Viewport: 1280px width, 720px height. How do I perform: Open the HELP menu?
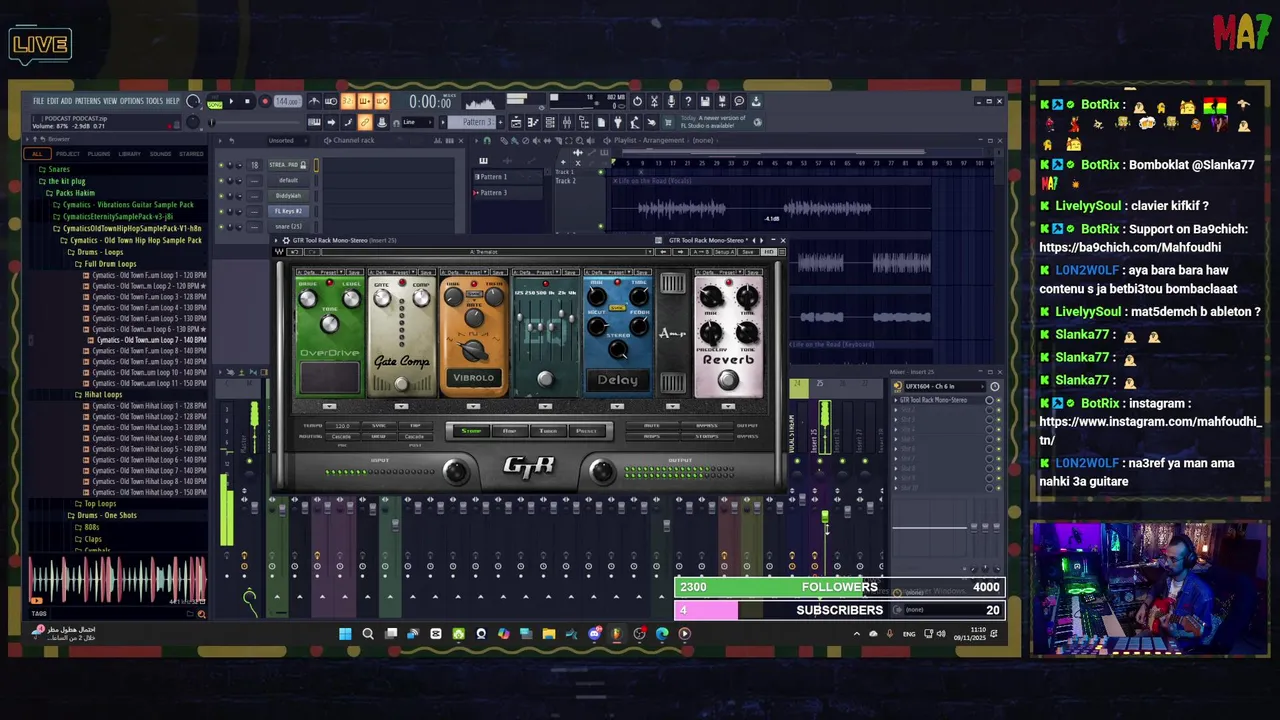click(x=172, y=101)
